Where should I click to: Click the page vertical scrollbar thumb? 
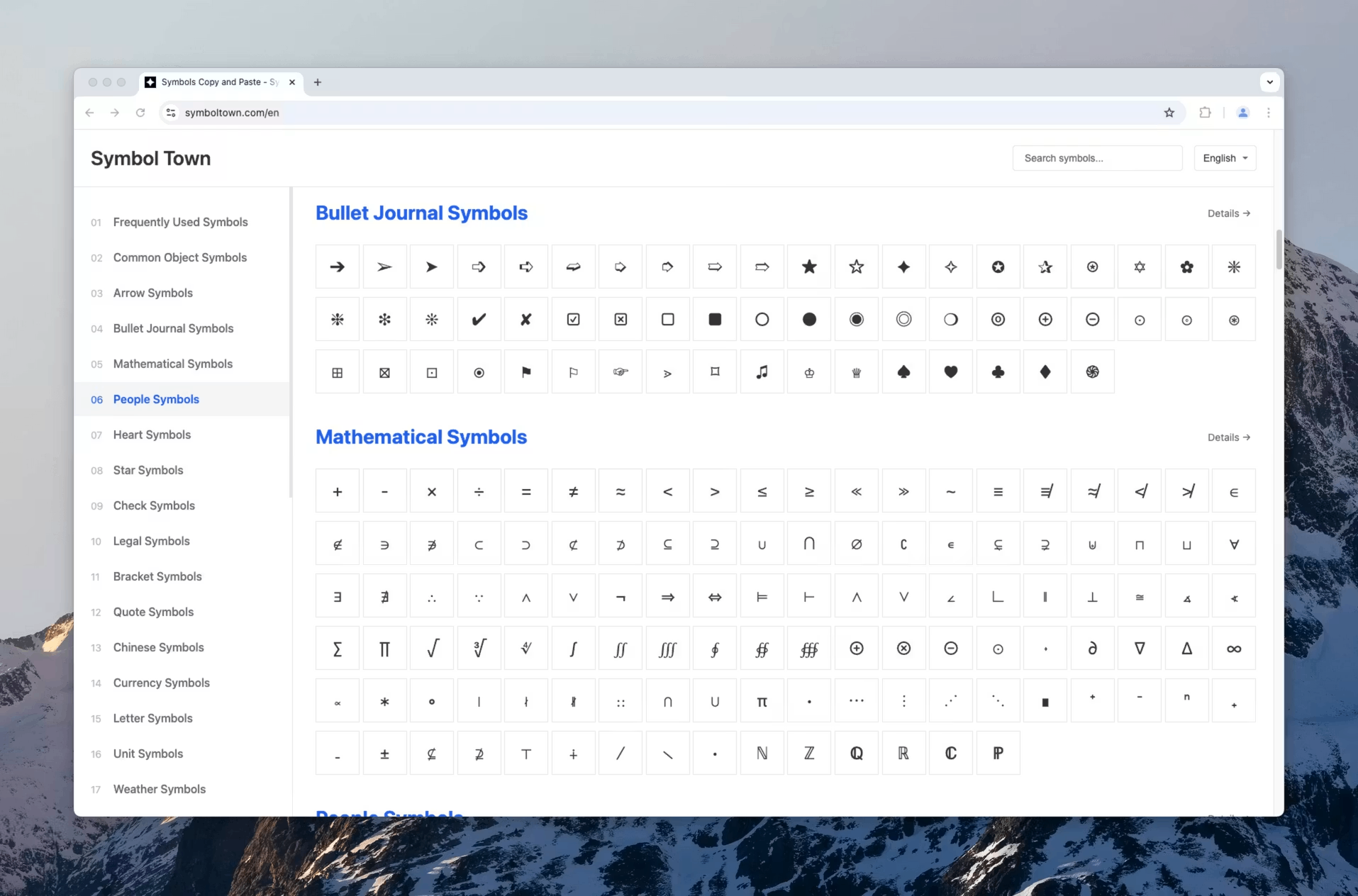[x=1279, y=250]
